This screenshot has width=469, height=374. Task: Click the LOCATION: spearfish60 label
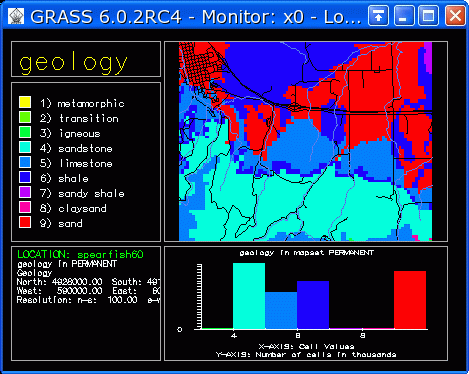80,255
